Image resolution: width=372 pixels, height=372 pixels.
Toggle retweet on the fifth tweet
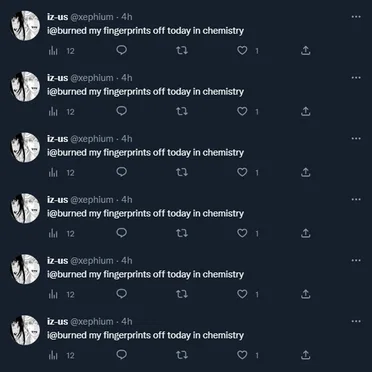pos(182,294)
